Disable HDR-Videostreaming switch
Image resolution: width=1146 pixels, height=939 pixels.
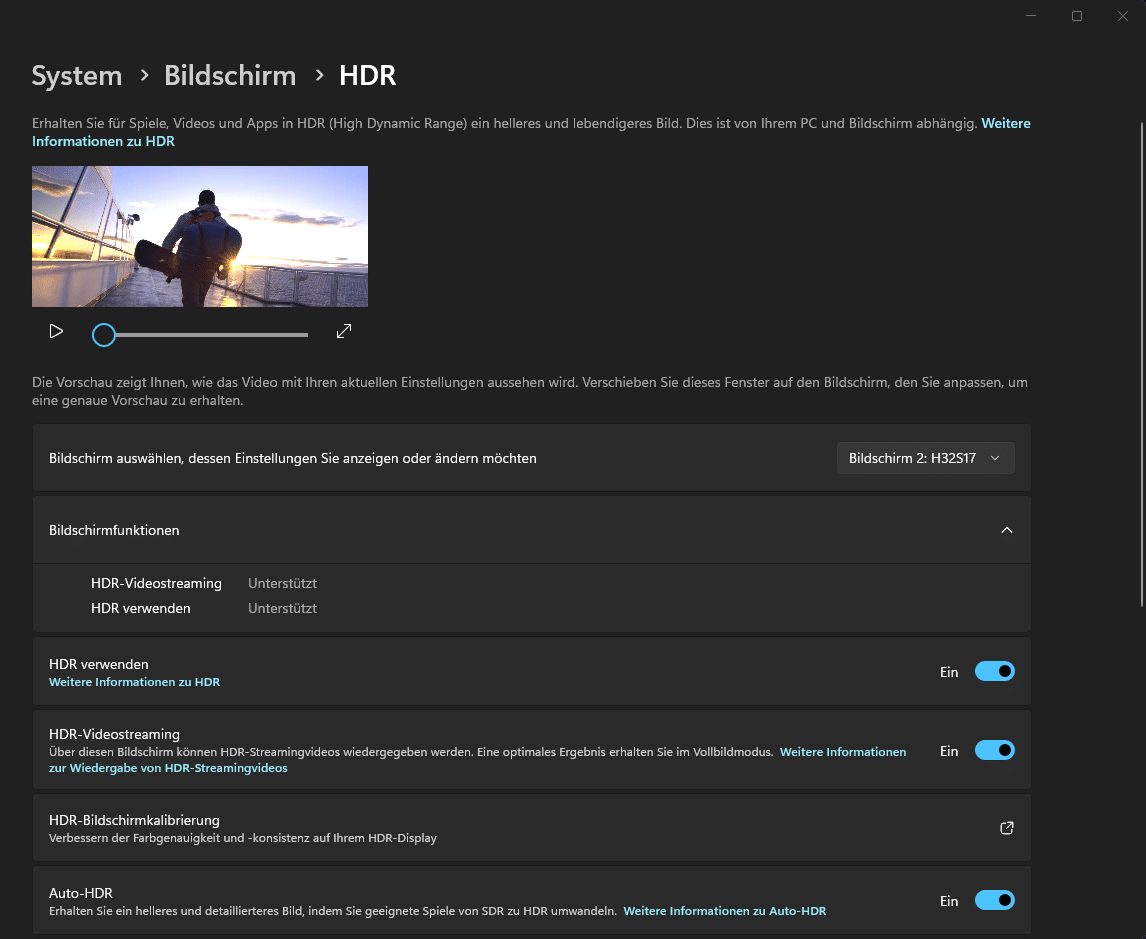(994, 750)
